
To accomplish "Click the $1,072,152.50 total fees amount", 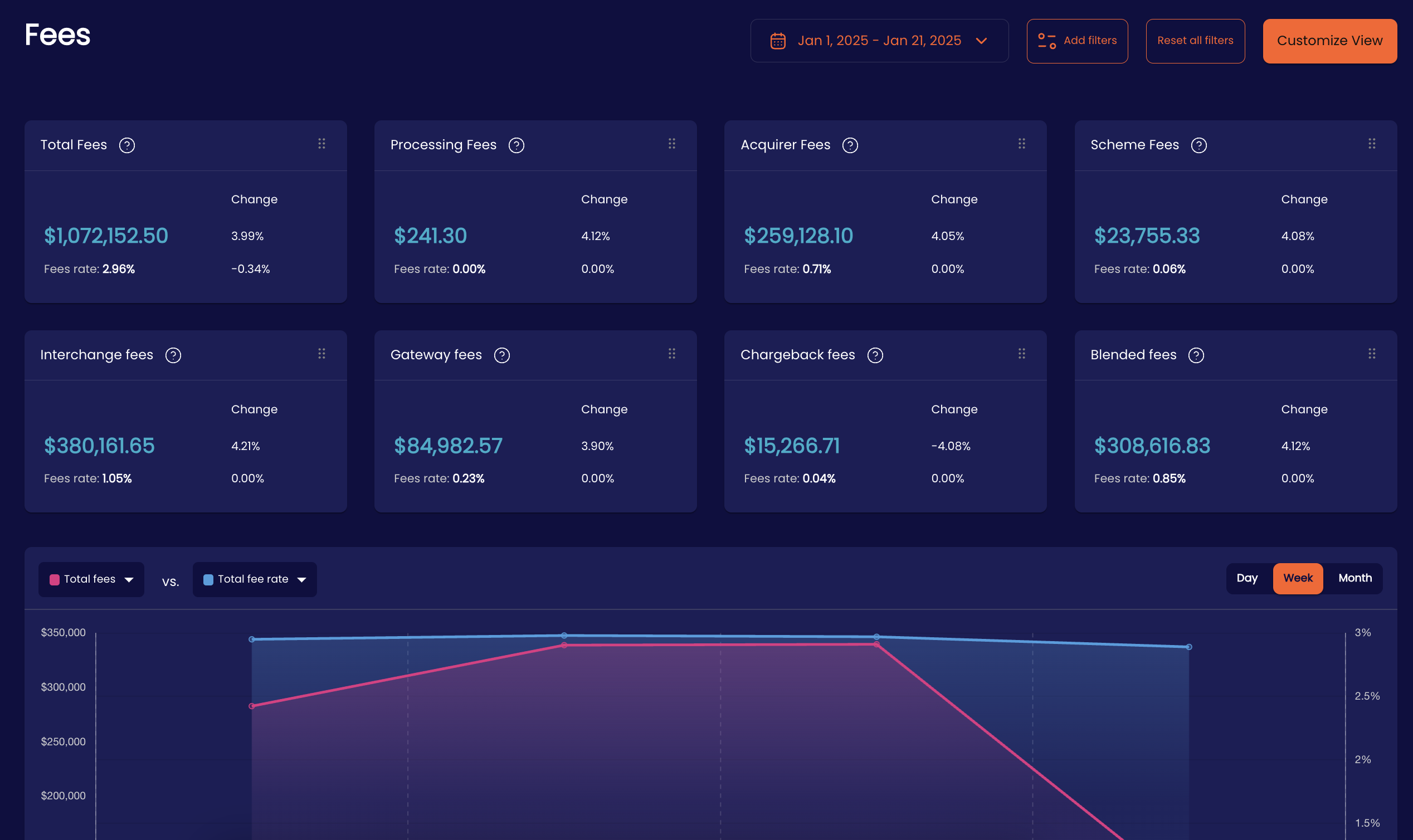I will 106,236.
